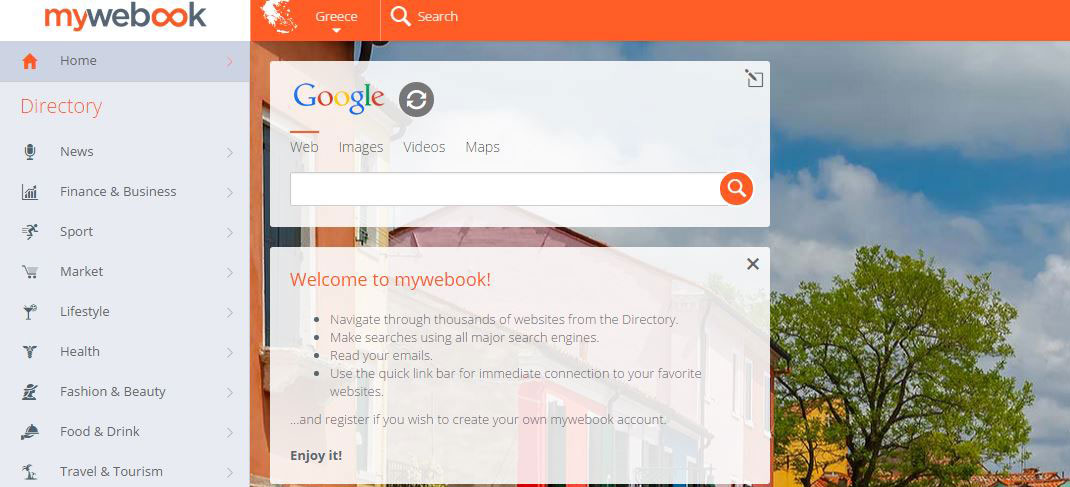Open the Fashion & Beauty category
Image resolution: width=1070 pixels, height=487 pixels.
(125, 392)
